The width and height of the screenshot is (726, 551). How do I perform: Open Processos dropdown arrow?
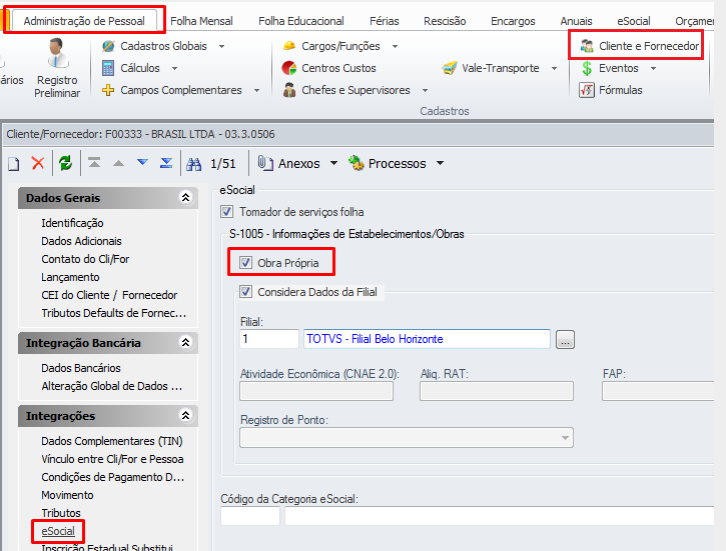[440, 163]
